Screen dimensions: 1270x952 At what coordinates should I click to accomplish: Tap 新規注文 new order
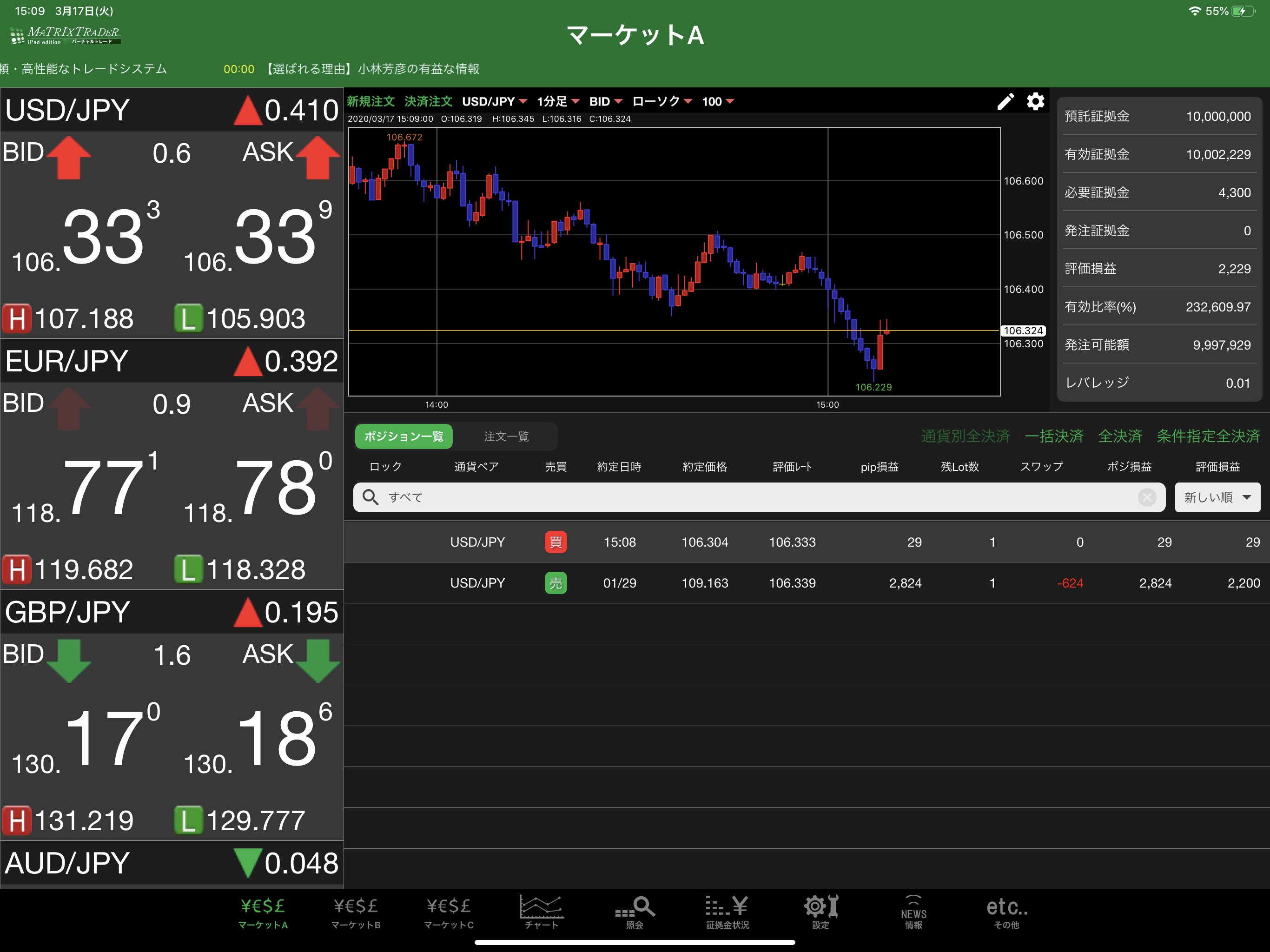[371, 102]
